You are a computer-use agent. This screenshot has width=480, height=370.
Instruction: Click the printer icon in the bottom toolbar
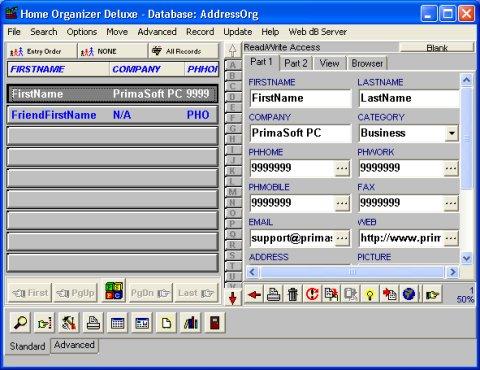pos(93,322)
